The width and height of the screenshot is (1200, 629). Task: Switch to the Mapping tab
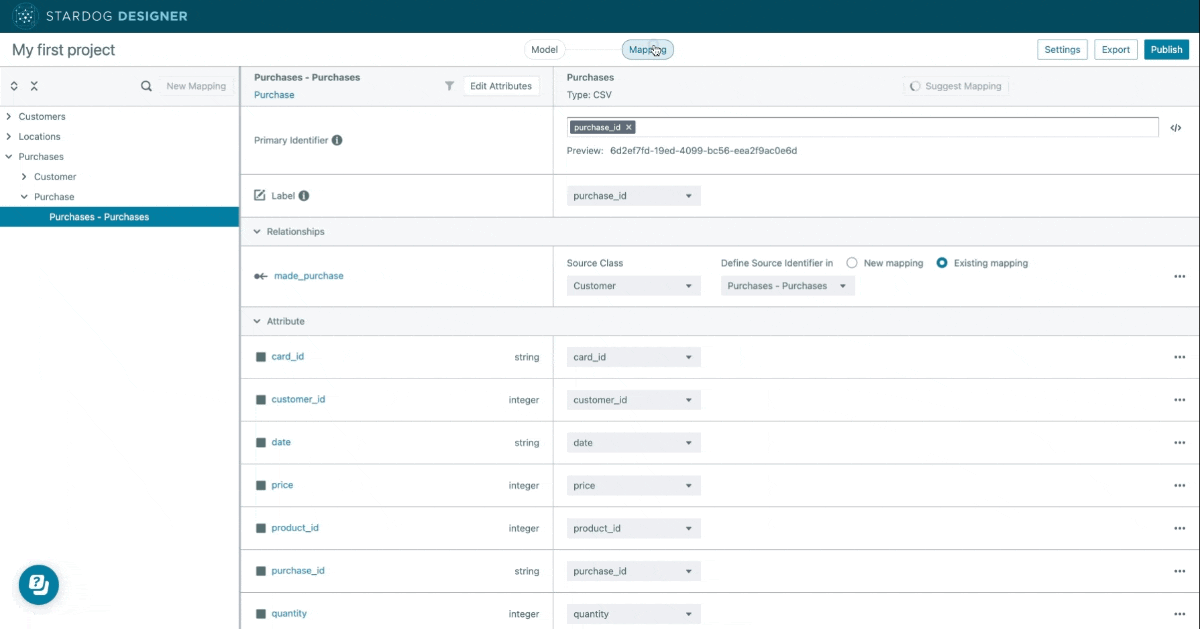(x=647, y=49)
